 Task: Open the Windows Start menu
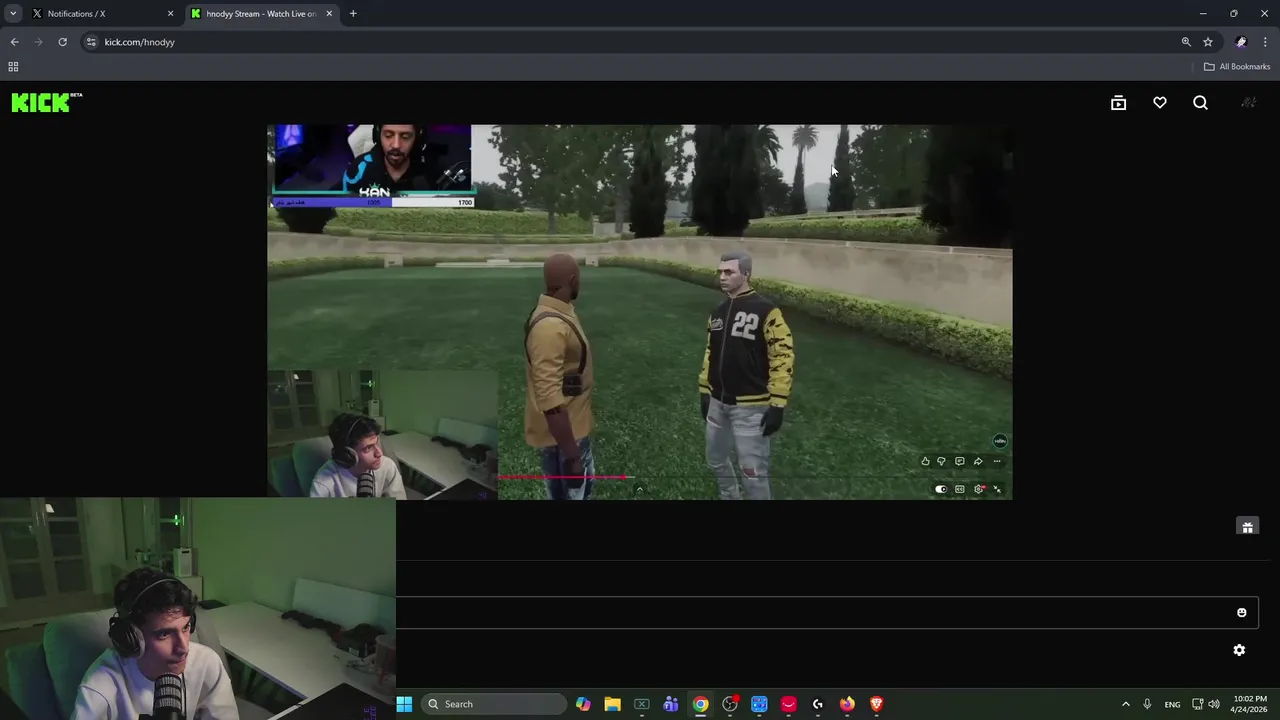(404, 704)
